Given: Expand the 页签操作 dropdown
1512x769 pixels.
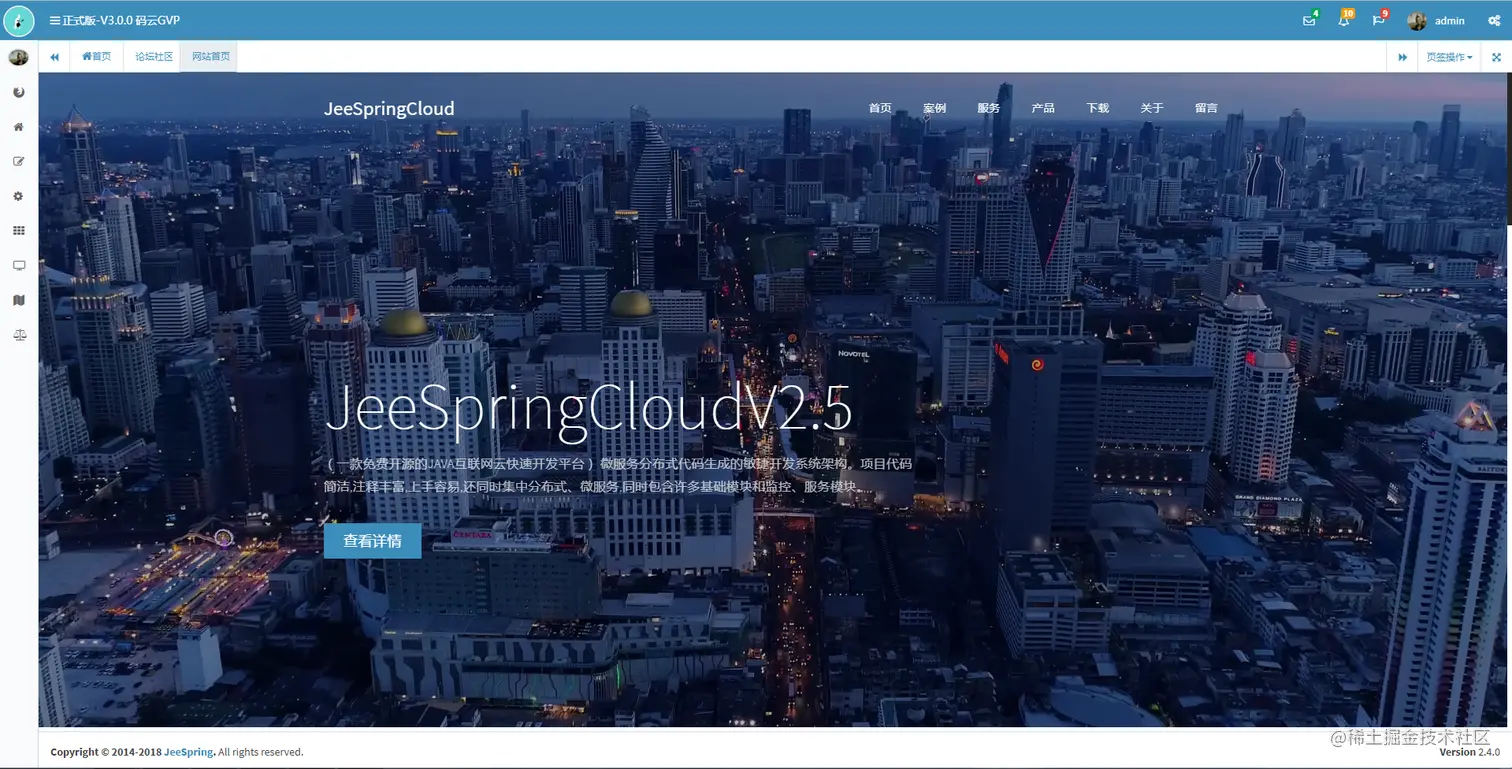Looking at the screenshot, I should point(1449,57).
